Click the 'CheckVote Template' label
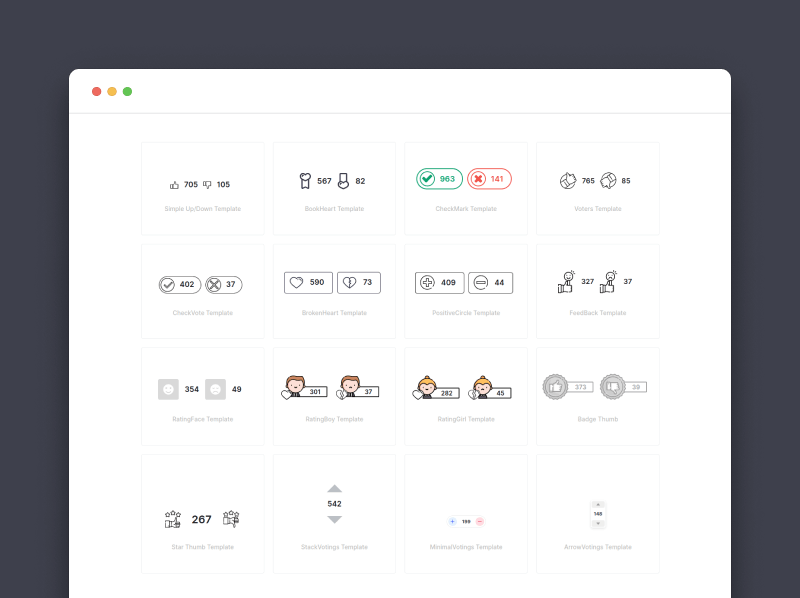This screenshot has width=800, height=598. [203, 313]
